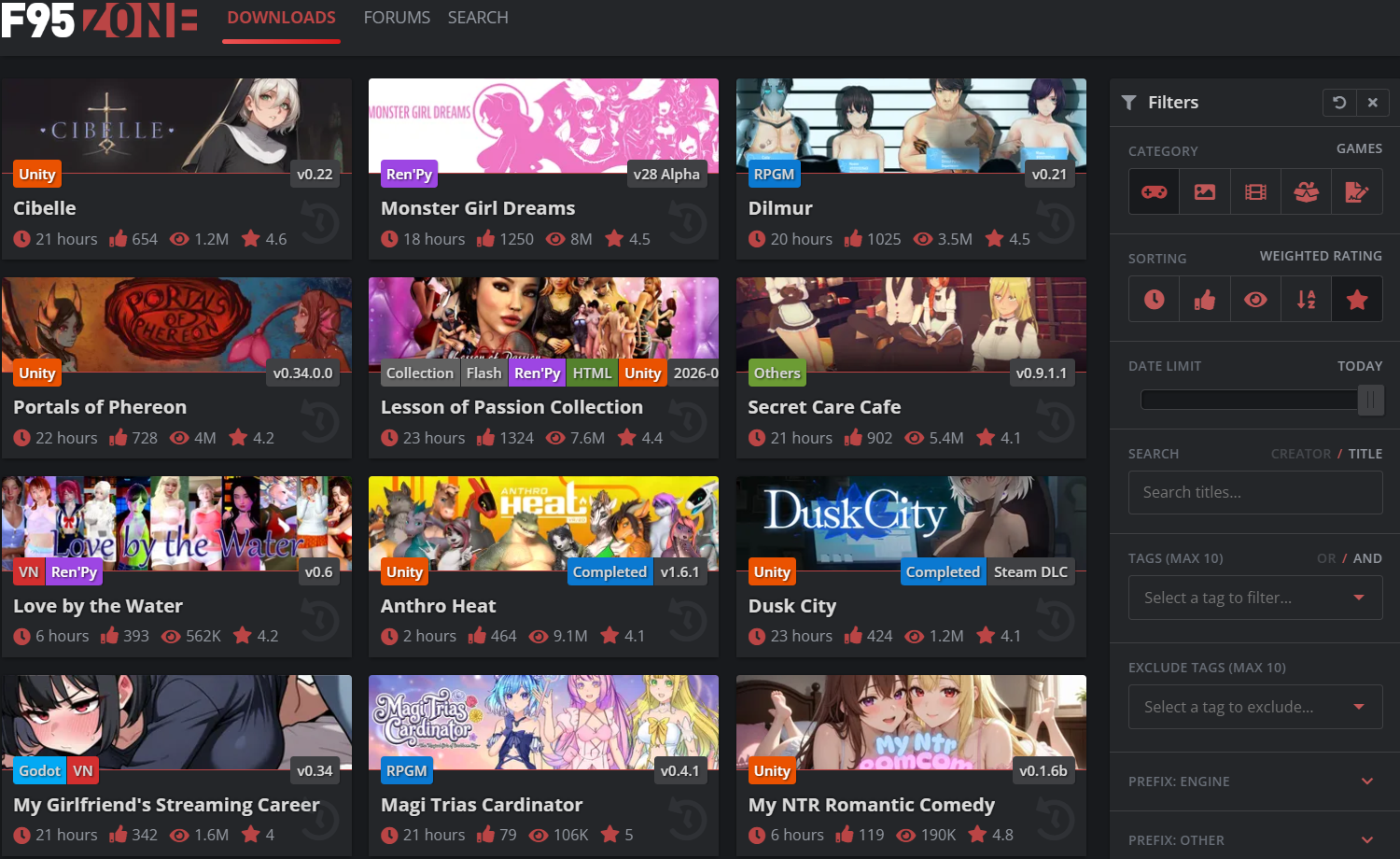Click inside the Search titles field
This screenshot has width=1400, height=859.
click(x=1255, y=492)
